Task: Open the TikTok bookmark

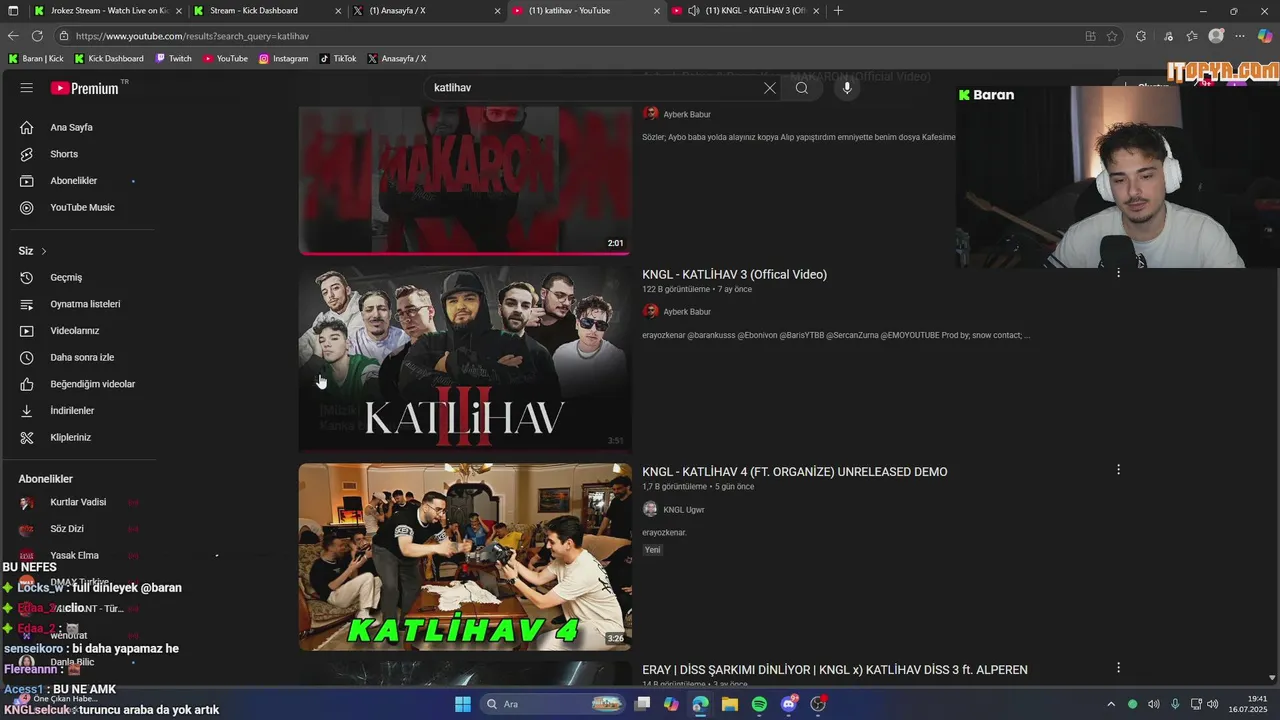Action: coord(338,58)
